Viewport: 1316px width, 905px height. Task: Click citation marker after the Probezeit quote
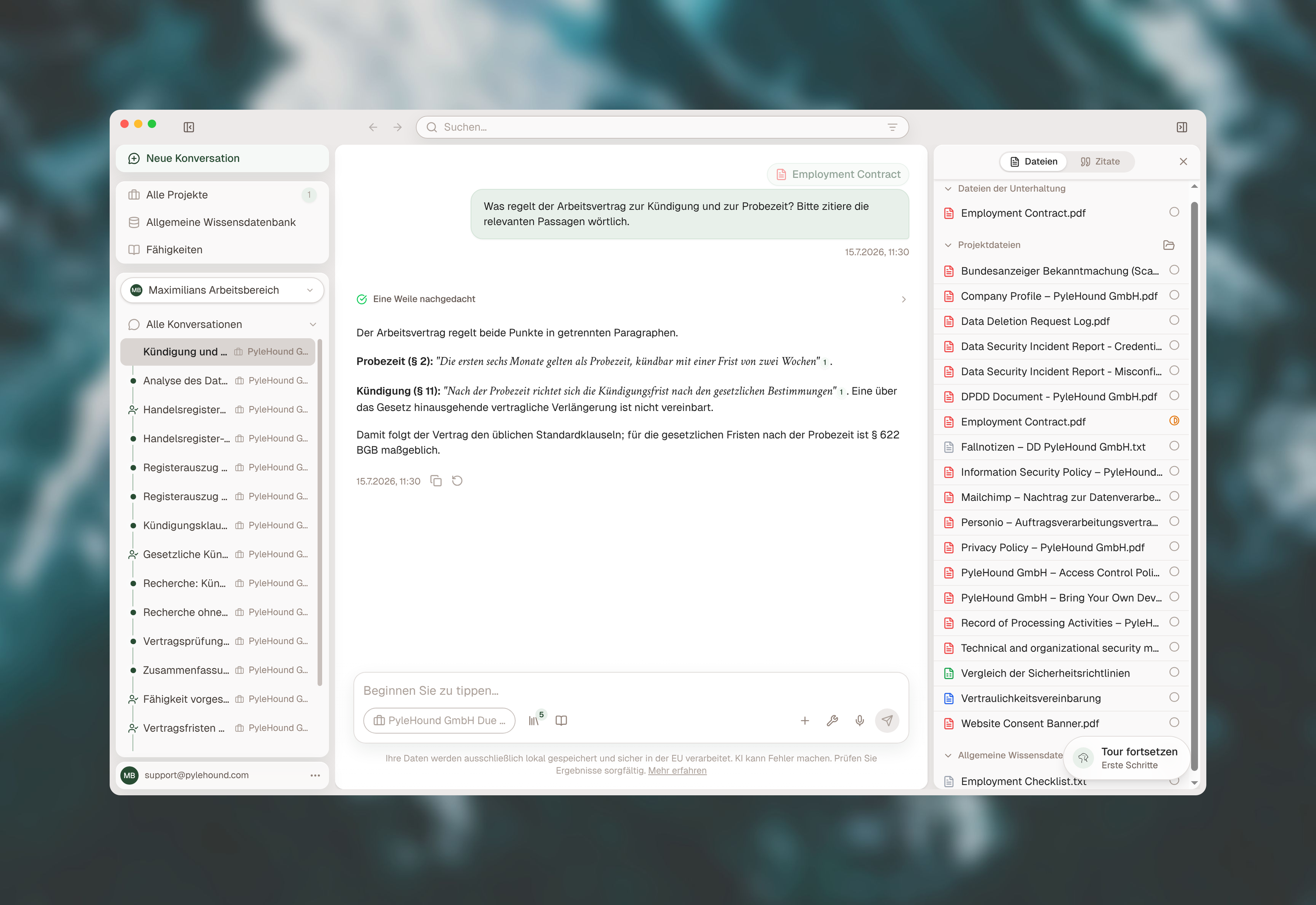(825, 362)
